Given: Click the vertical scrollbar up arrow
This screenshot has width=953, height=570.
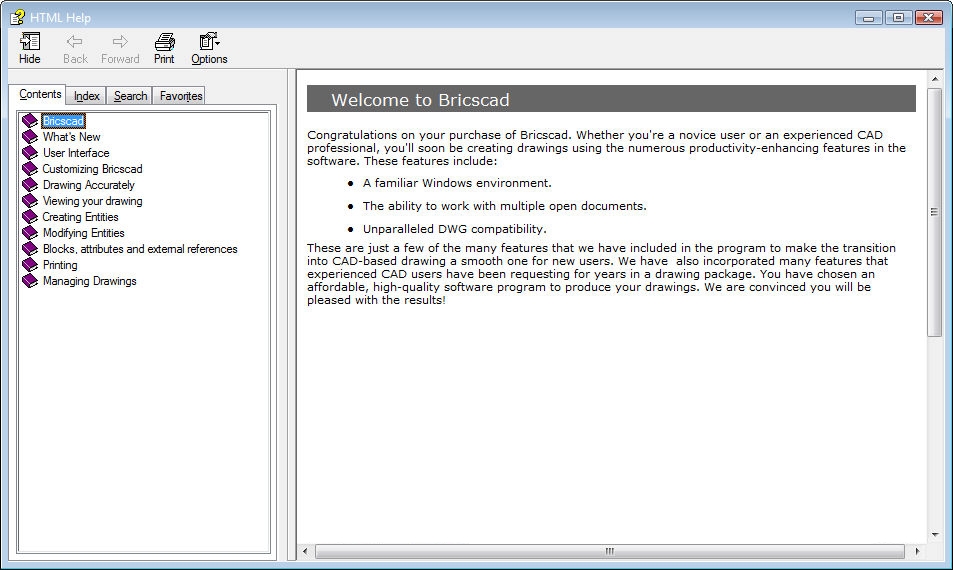Looking at the screenshot, I should coord(934,79).
